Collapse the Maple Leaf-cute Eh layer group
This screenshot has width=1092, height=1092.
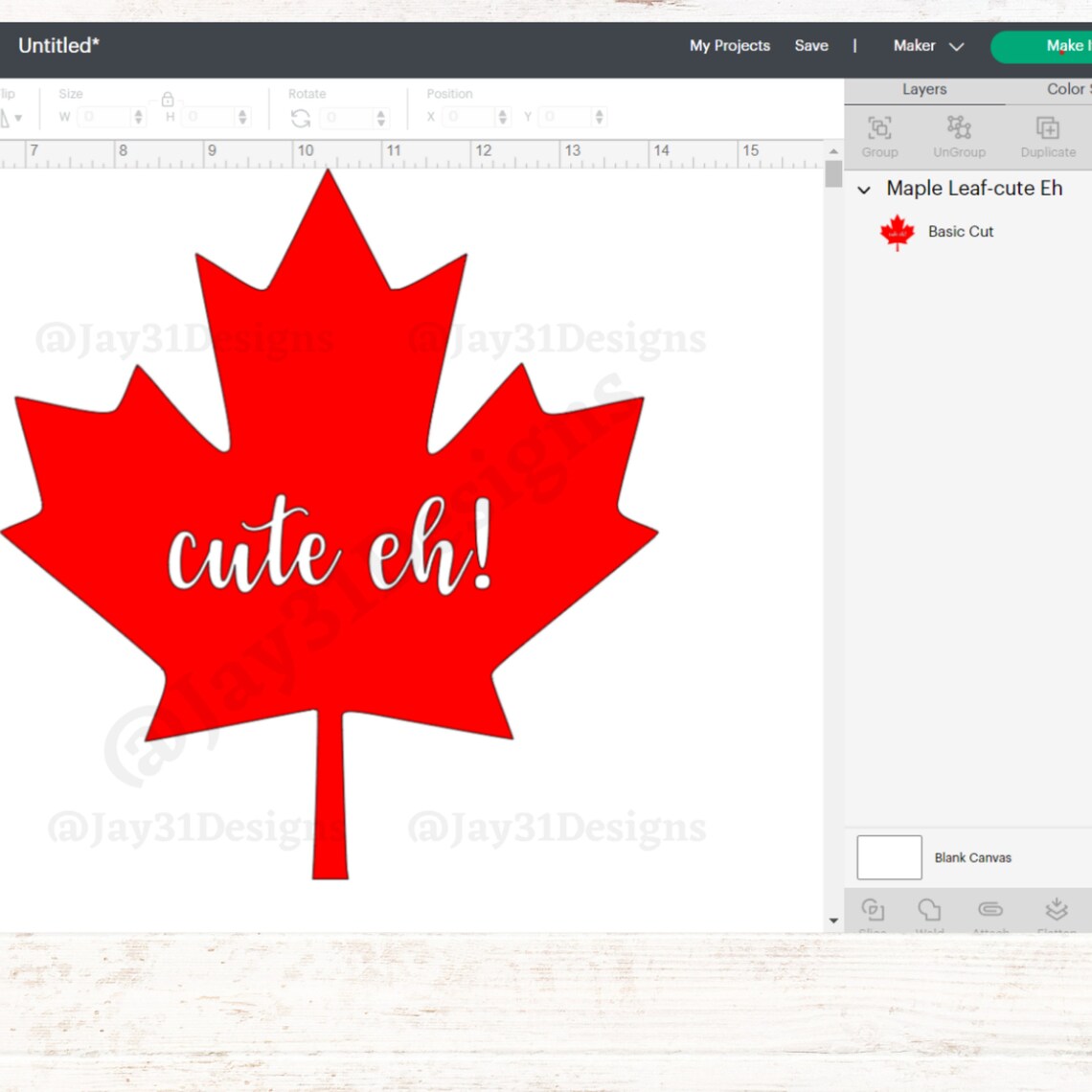(x=865, y=190)
